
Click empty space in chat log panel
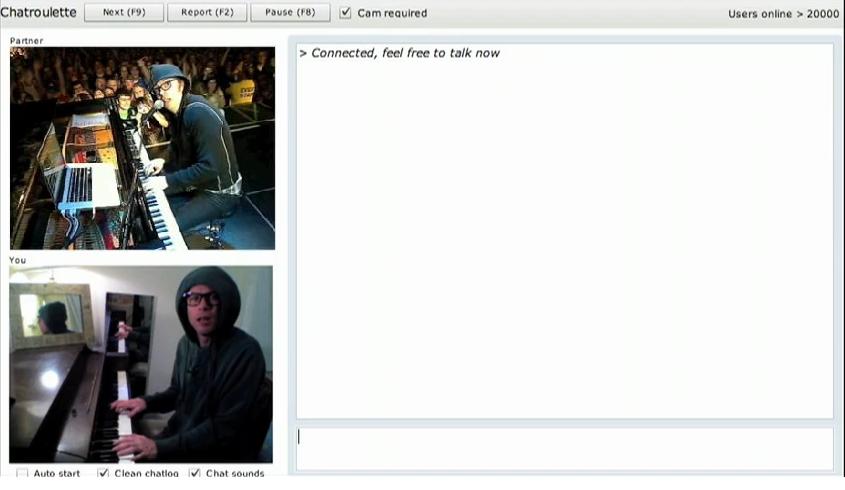(565, 243)
